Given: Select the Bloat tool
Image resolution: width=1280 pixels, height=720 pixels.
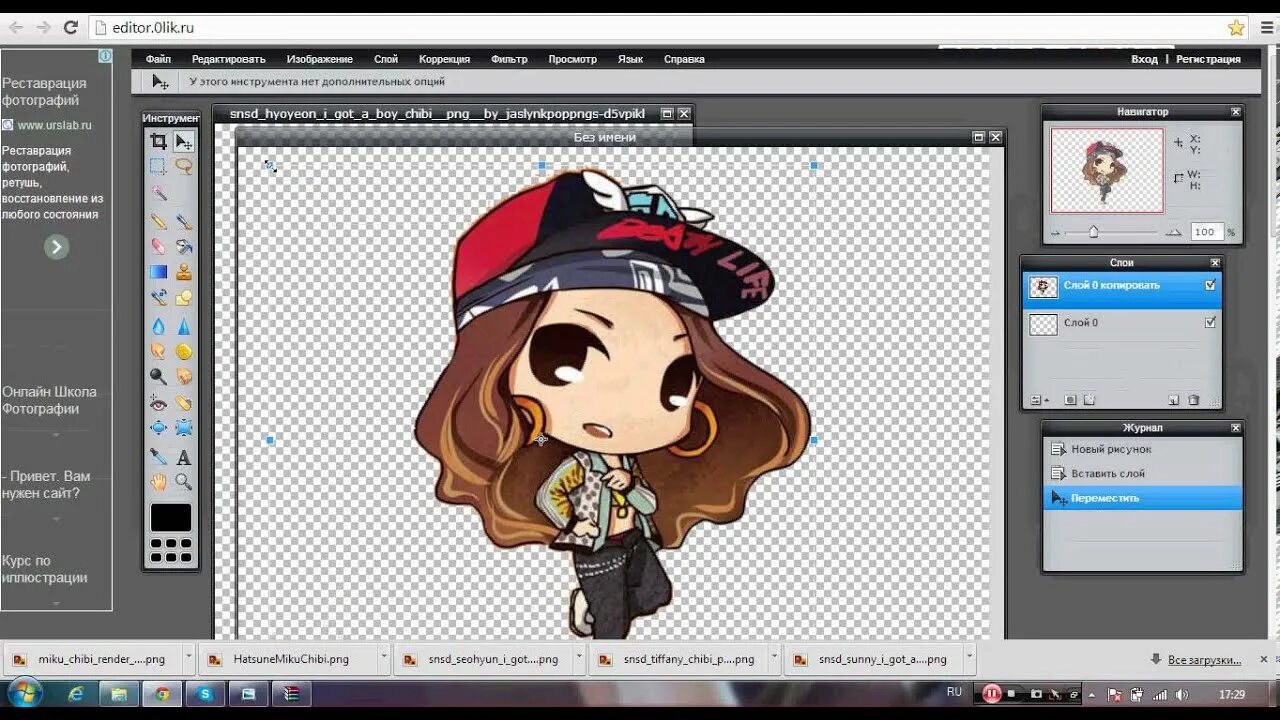Looking at the screenshot, I should [158, 428].
